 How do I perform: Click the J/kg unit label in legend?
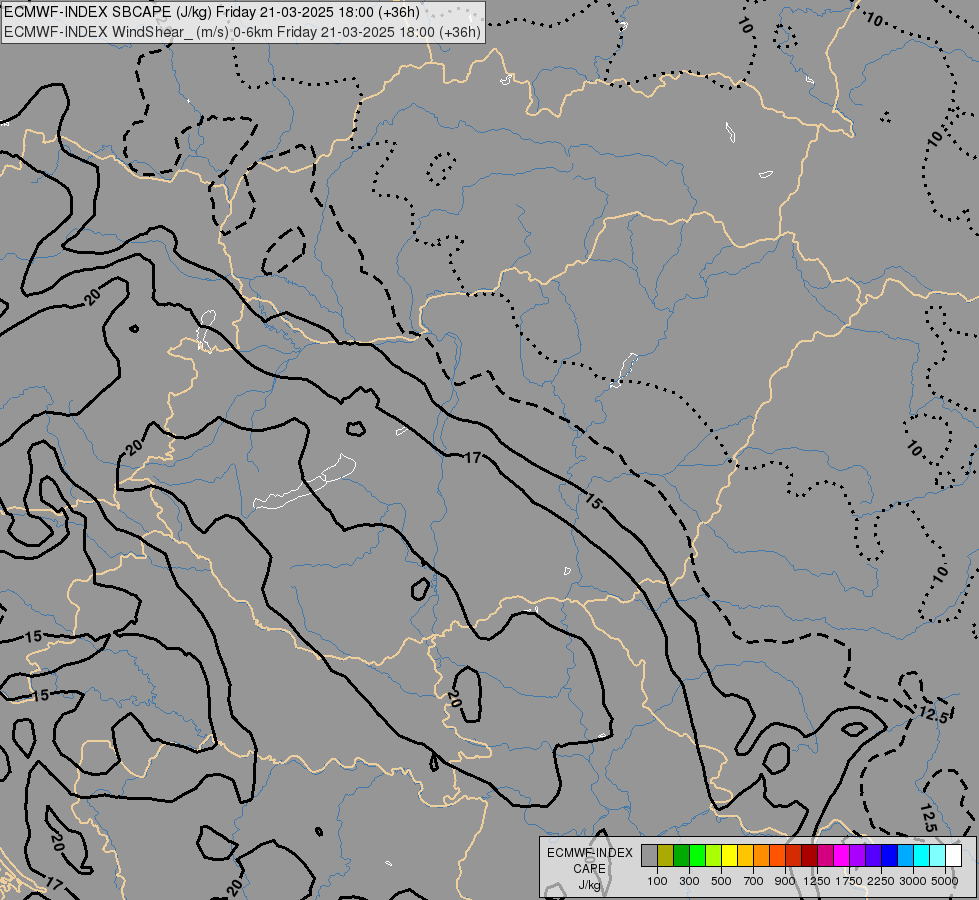pyautogui.click(x=589, y=885)
